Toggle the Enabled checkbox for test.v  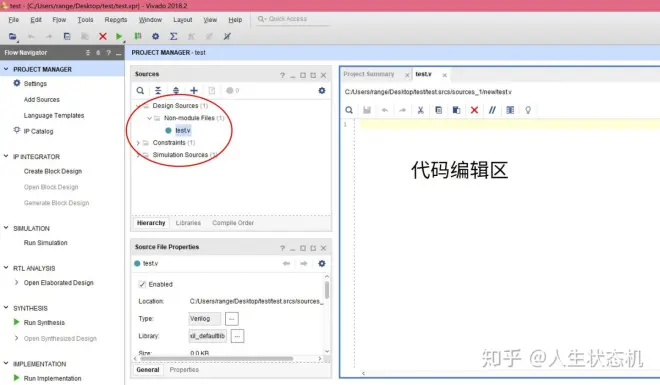coord(142,284)
